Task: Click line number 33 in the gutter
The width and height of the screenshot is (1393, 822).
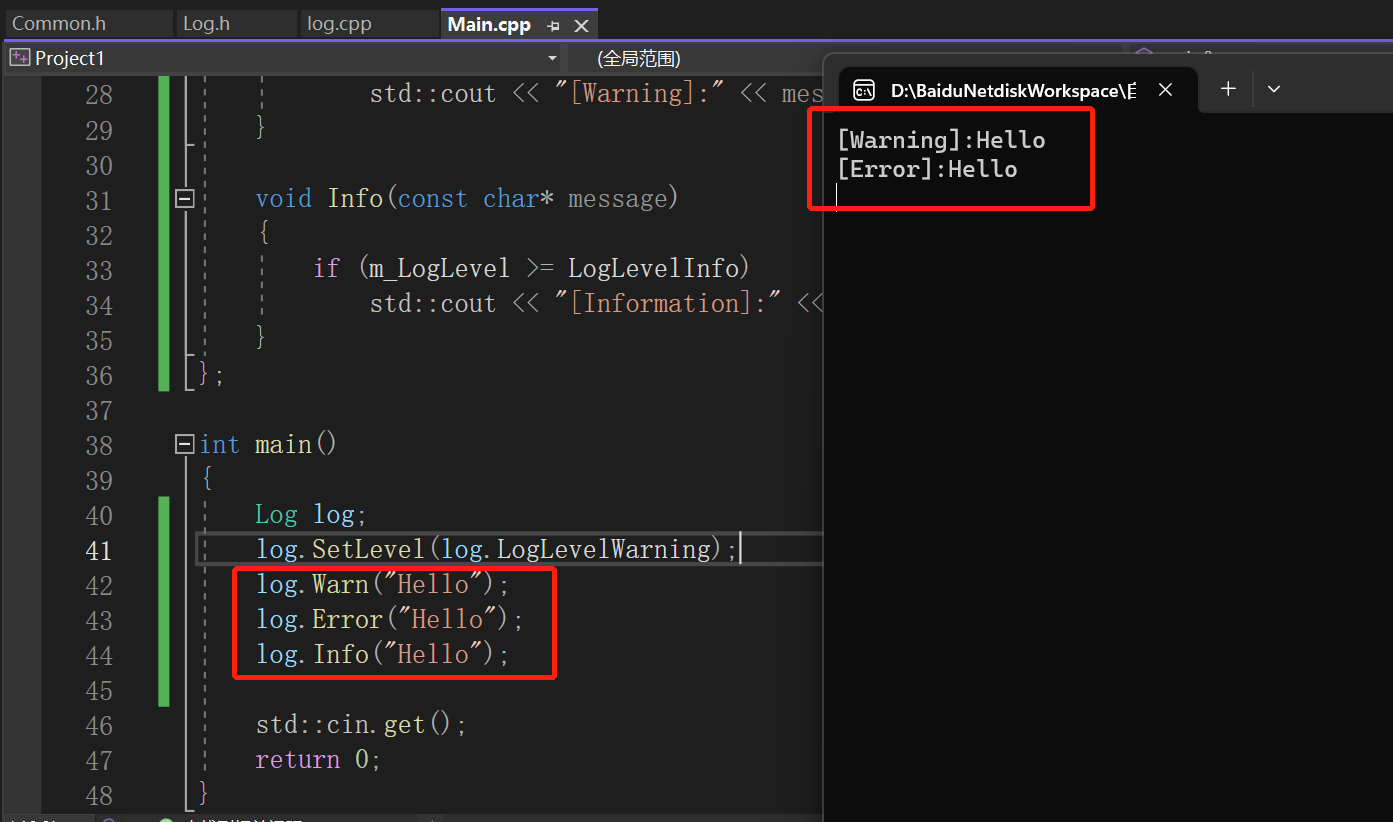Action: (x=99, y=270)
